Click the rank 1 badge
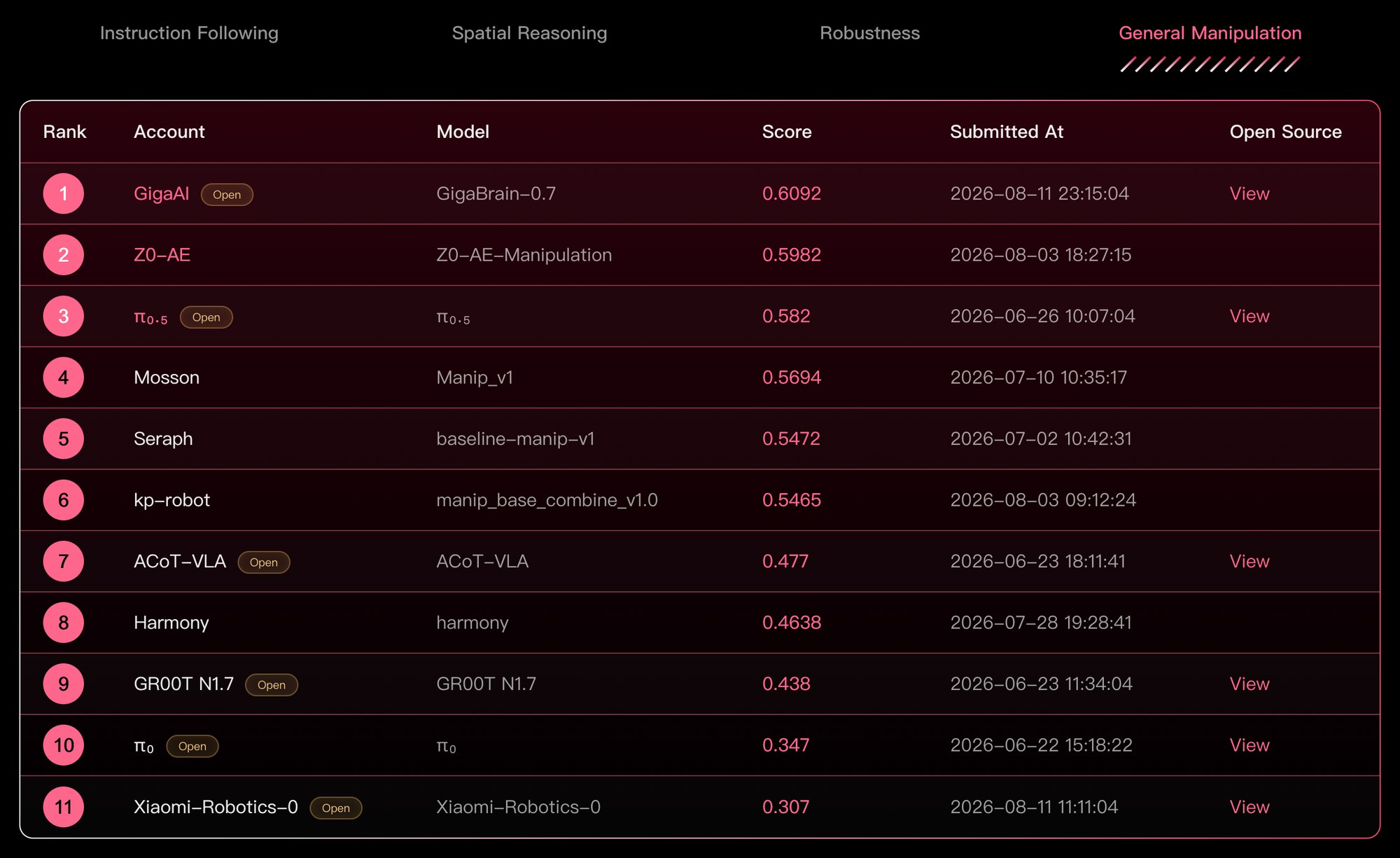The image size is (1400, 858). tap(64, 193)
